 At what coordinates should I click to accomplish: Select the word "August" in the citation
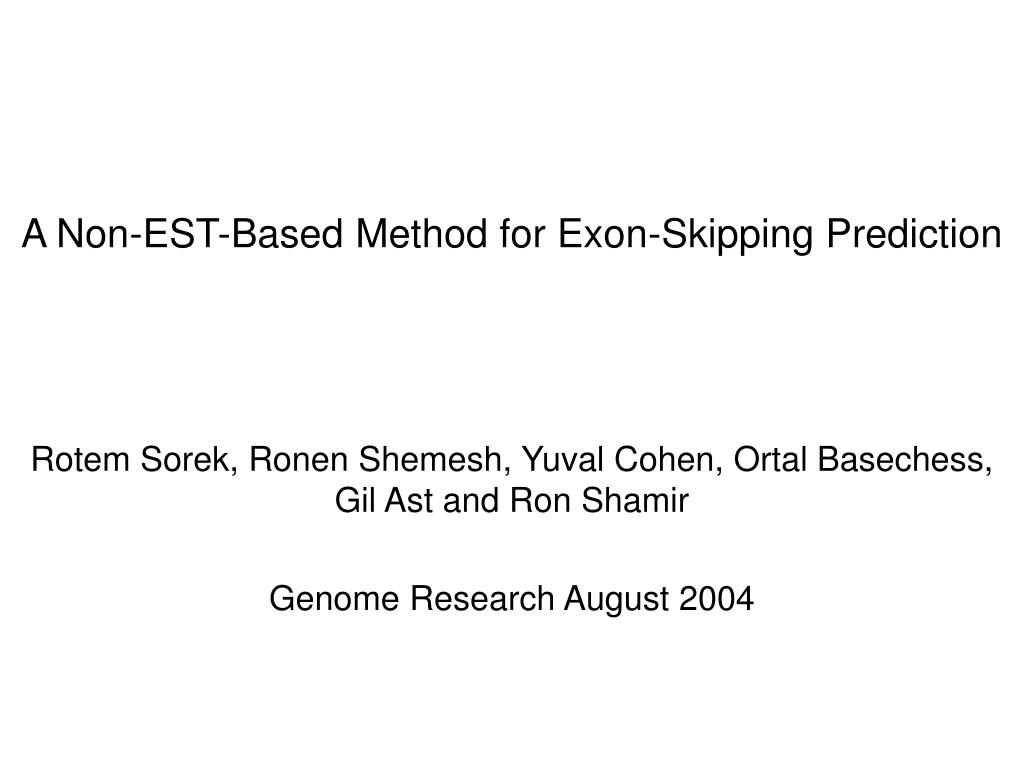617,600
